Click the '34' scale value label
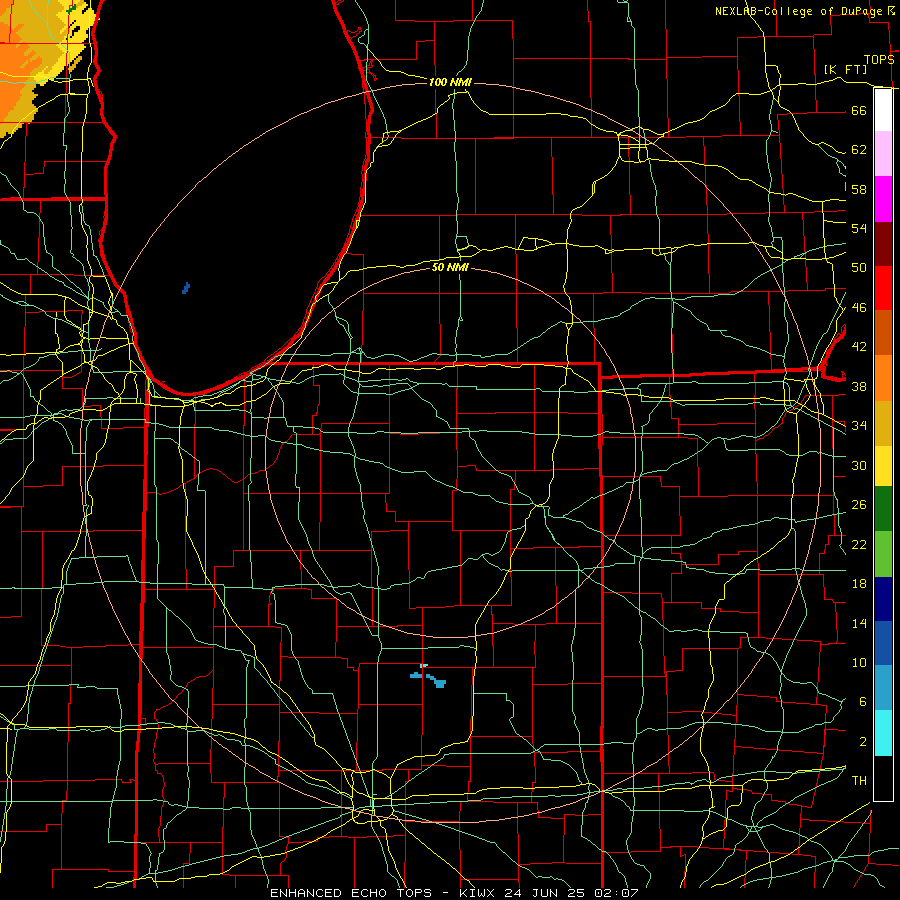Screen dimensions: 900x900 click(859, 425)
